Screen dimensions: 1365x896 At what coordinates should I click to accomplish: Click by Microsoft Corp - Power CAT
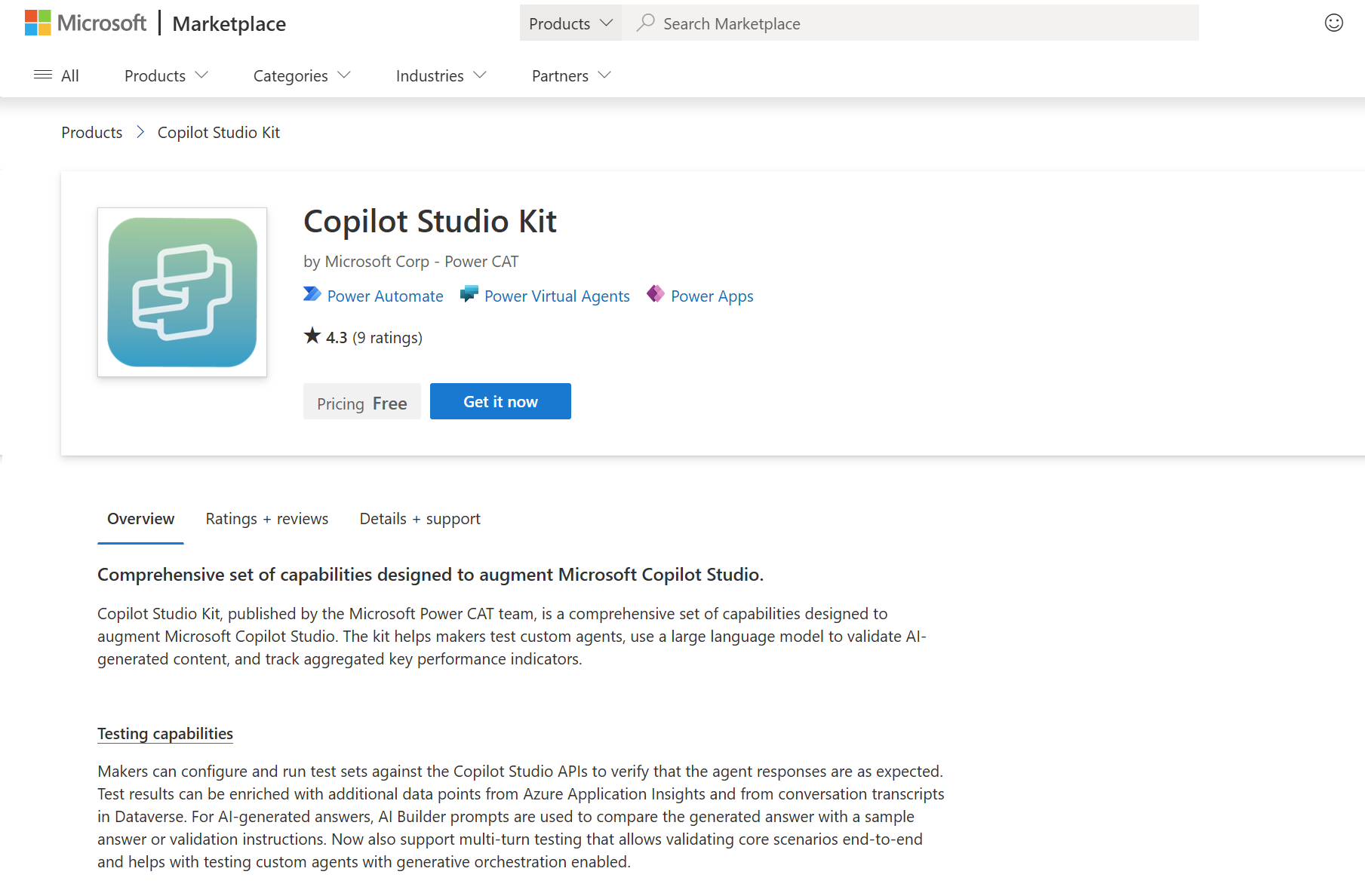411,262
